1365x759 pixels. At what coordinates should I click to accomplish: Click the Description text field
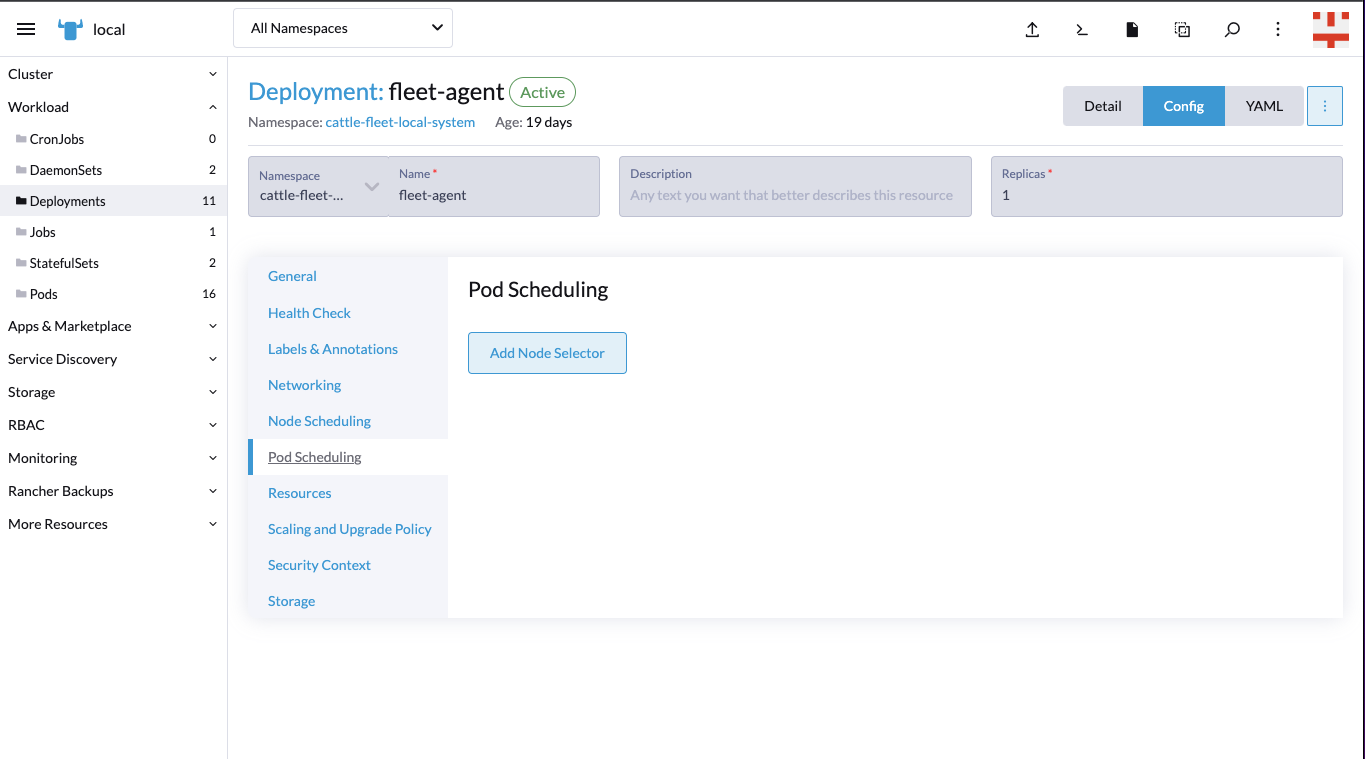click(795, 186)
